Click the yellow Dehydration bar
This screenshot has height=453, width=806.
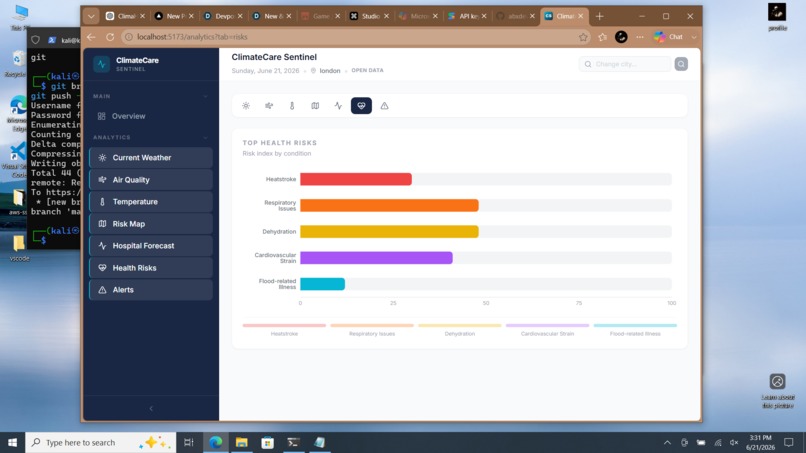point(389,231)
